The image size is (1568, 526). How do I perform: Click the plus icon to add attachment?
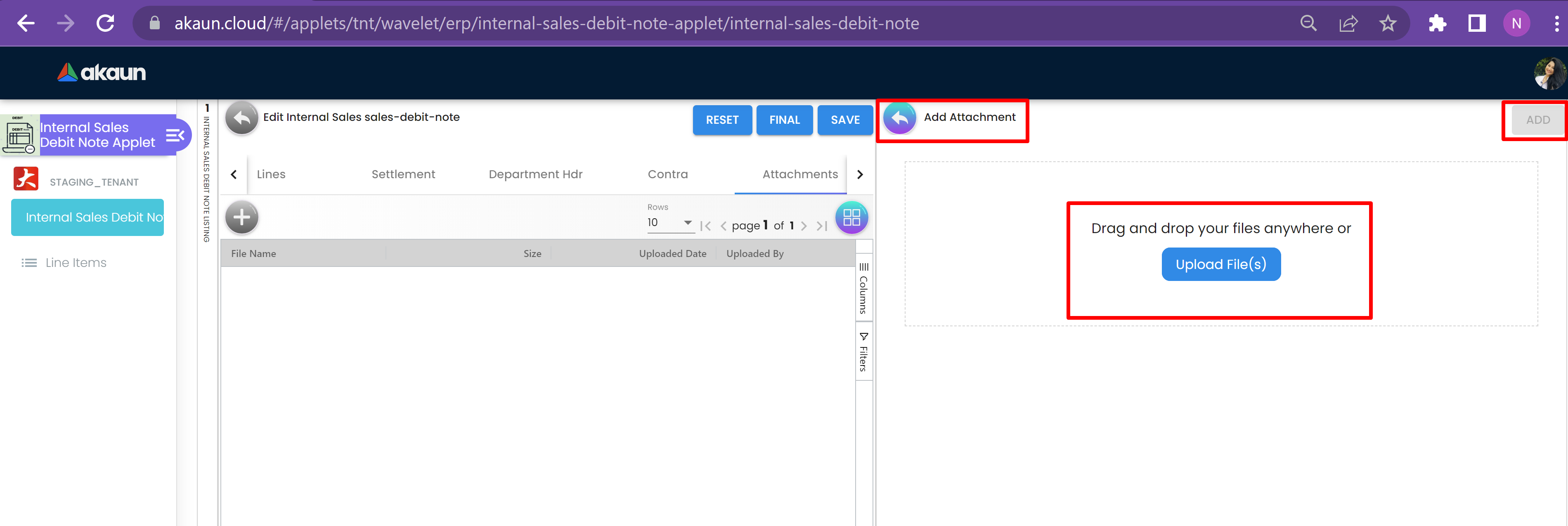click(x=241, y=217)
